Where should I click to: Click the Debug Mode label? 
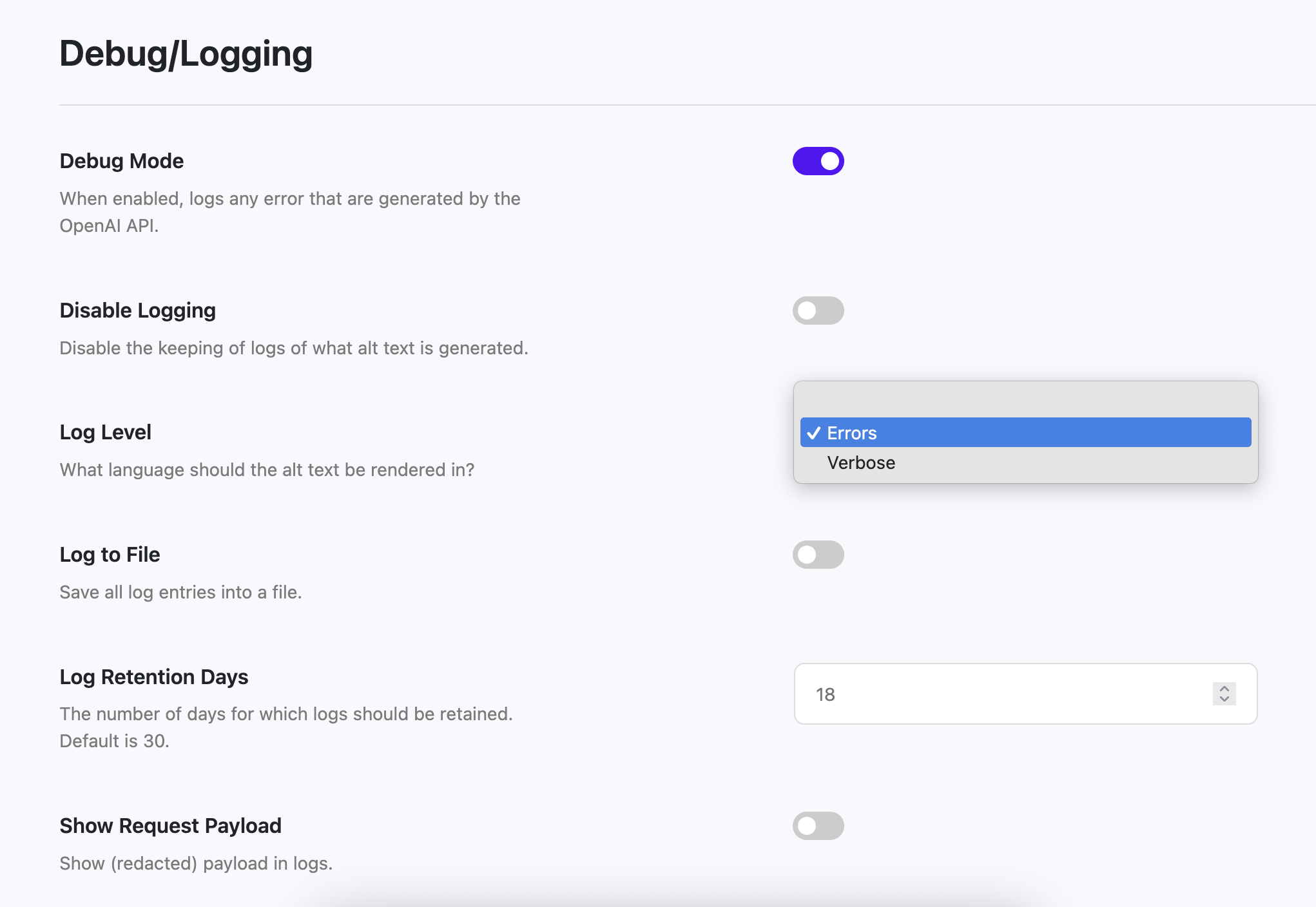[122, 161]
